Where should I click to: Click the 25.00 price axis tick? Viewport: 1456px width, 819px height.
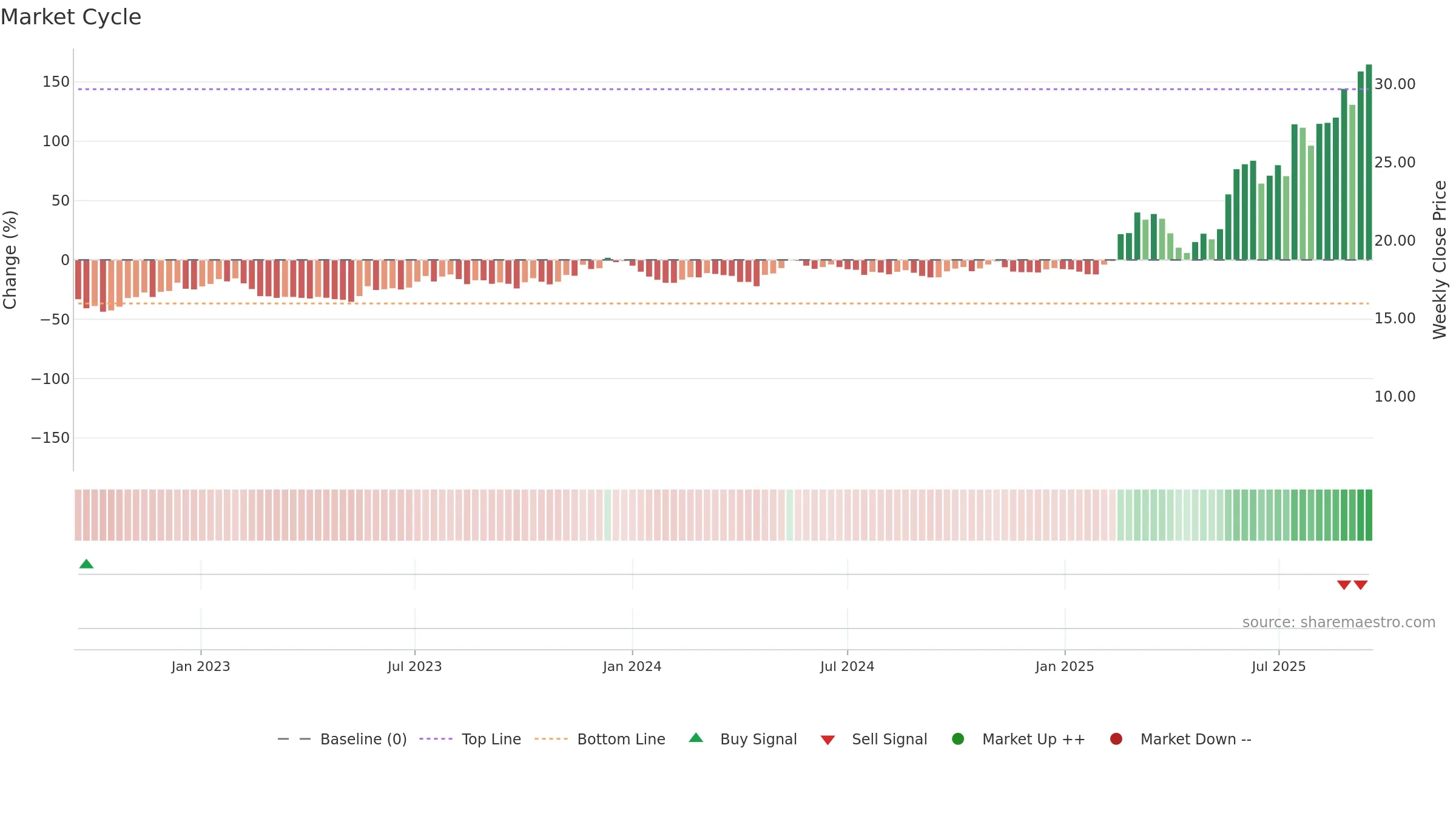click(x=1395, y=163)
